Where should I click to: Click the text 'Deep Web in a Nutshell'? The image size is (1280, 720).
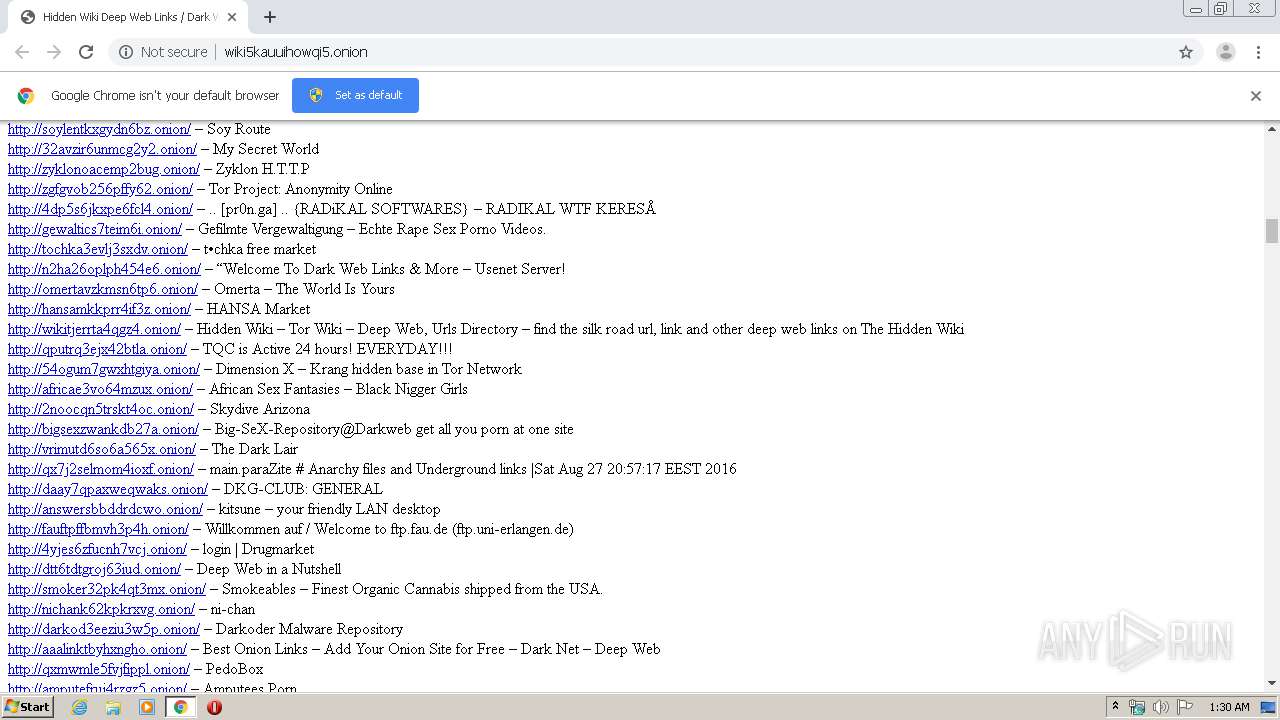pyautogui.click(x=269, y=569)
